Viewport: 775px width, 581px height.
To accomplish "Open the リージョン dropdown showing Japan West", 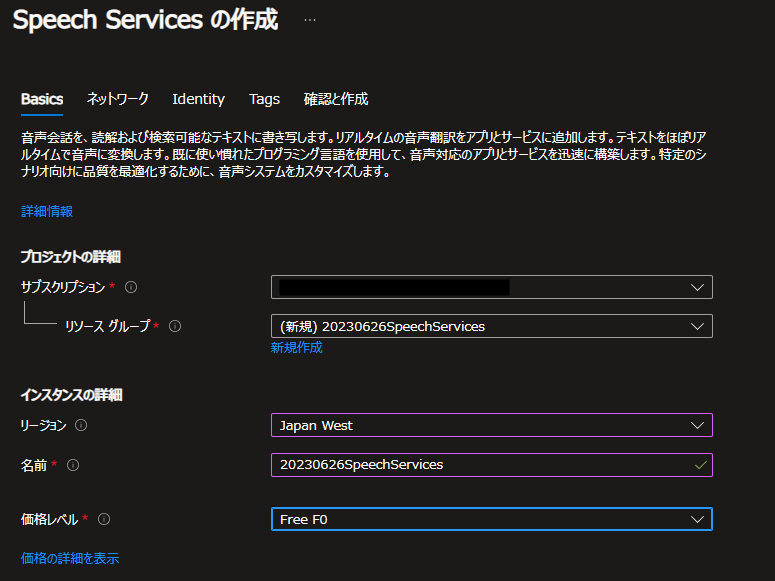I will tap(492, 425).
